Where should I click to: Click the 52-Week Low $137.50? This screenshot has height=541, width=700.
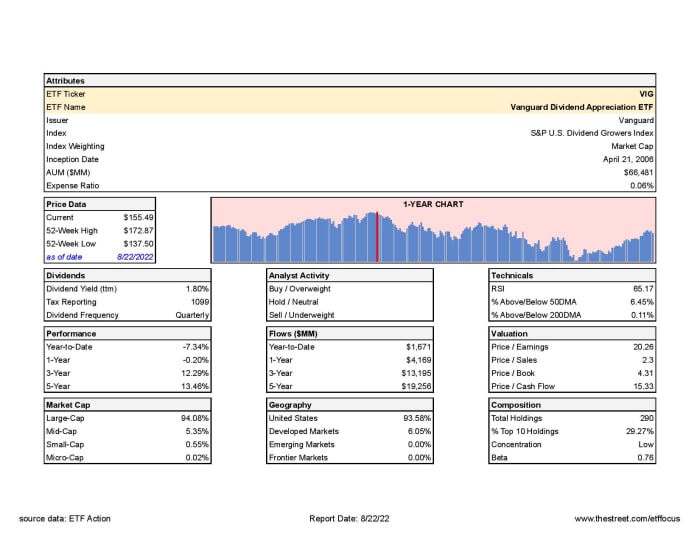coord(138,244)
